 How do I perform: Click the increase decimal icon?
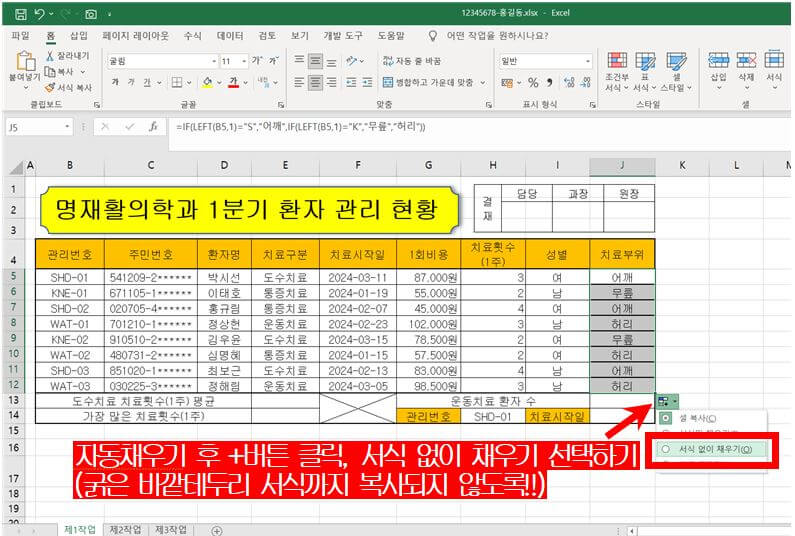point(569,82)
